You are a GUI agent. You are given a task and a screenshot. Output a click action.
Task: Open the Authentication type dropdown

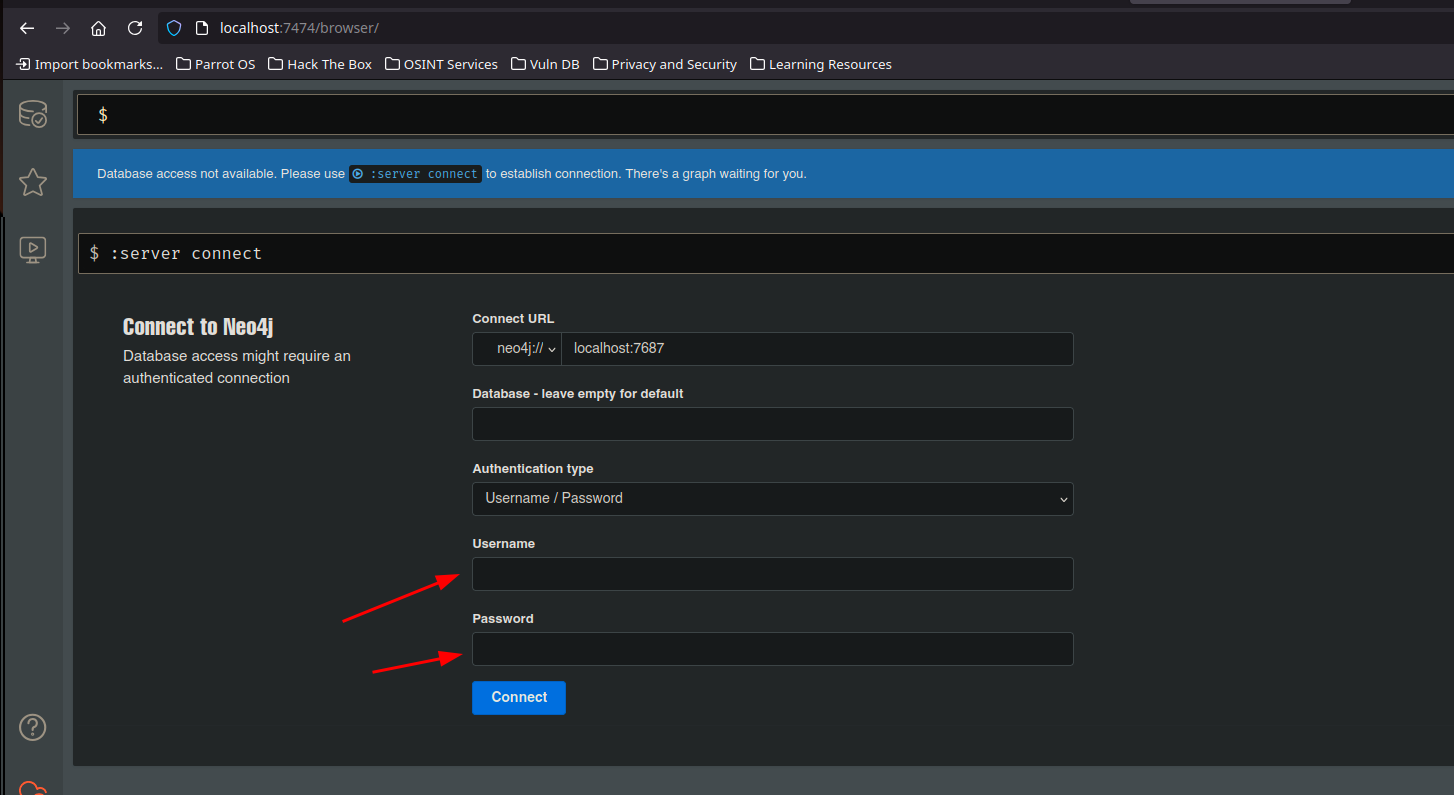[x=772, y=499]
